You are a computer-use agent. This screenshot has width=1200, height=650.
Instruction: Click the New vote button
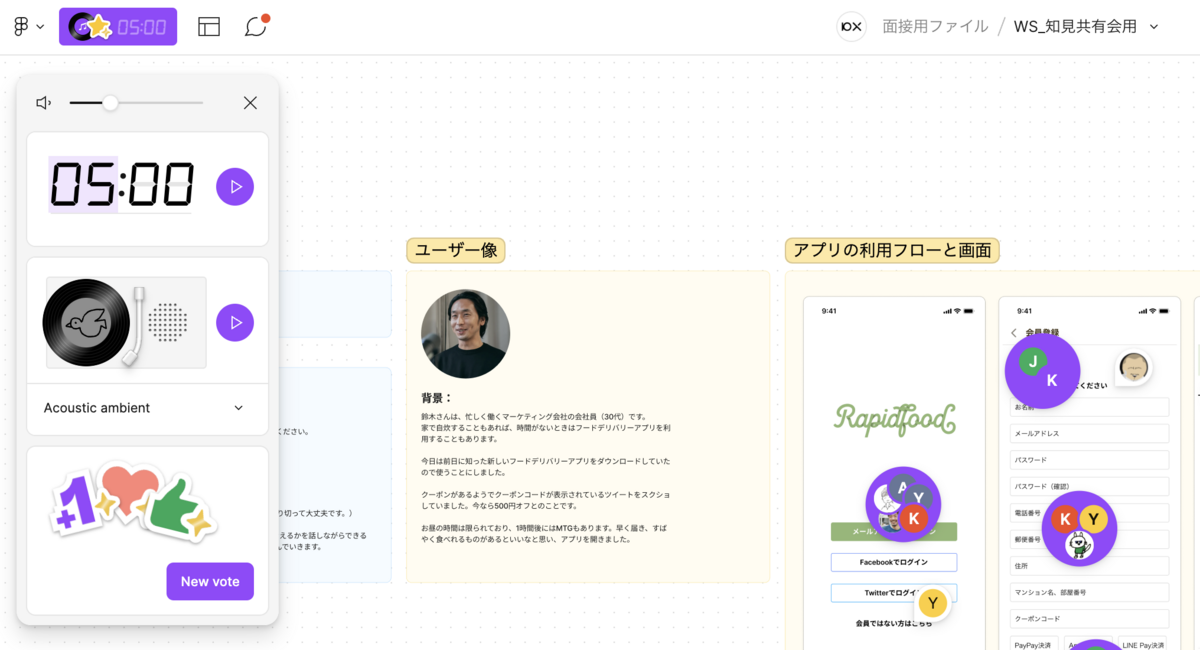[x=210, y=581]
